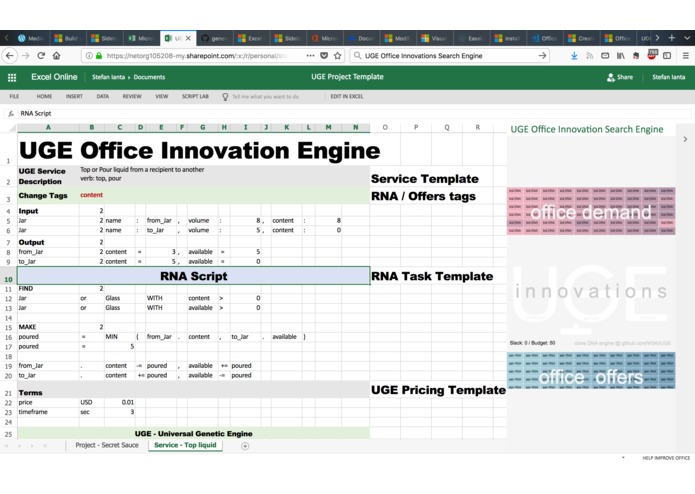Click the red extension icon in toolbar
Screen dimensions: 695x494
tap(652, 55)
